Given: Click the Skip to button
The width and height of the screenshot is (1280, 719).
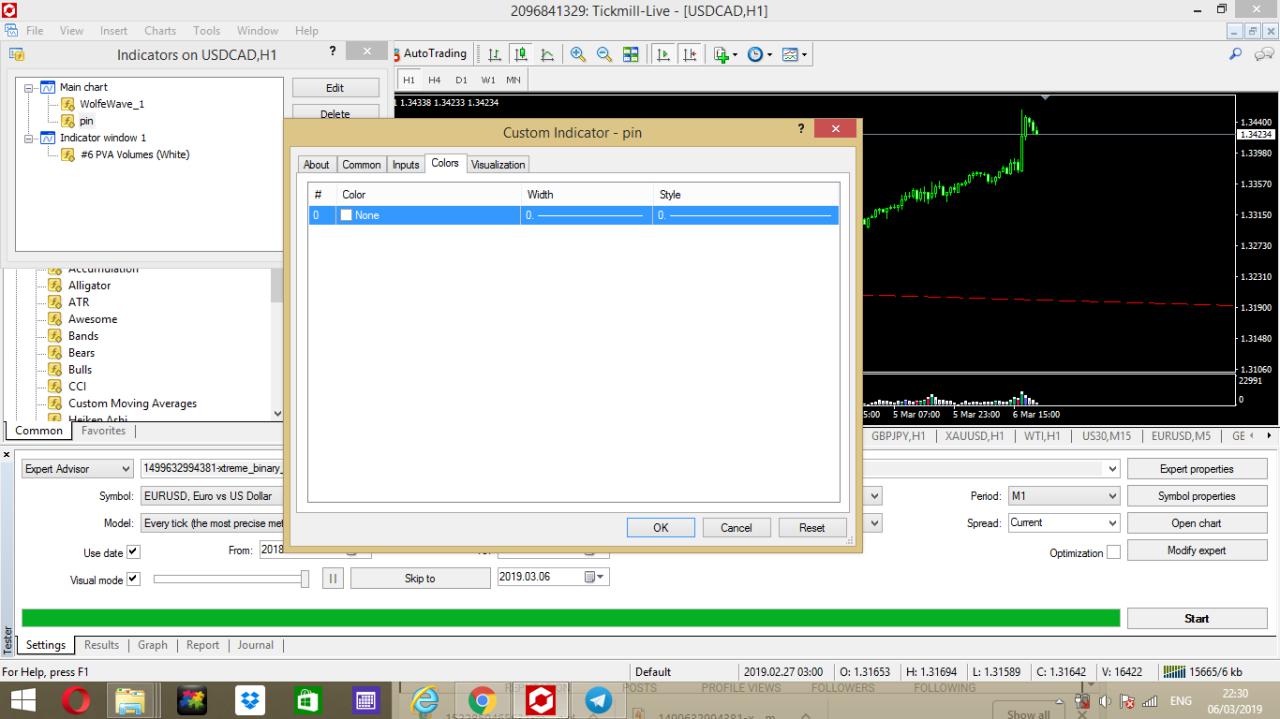Looking at the screenshot, I should [420, 578].
